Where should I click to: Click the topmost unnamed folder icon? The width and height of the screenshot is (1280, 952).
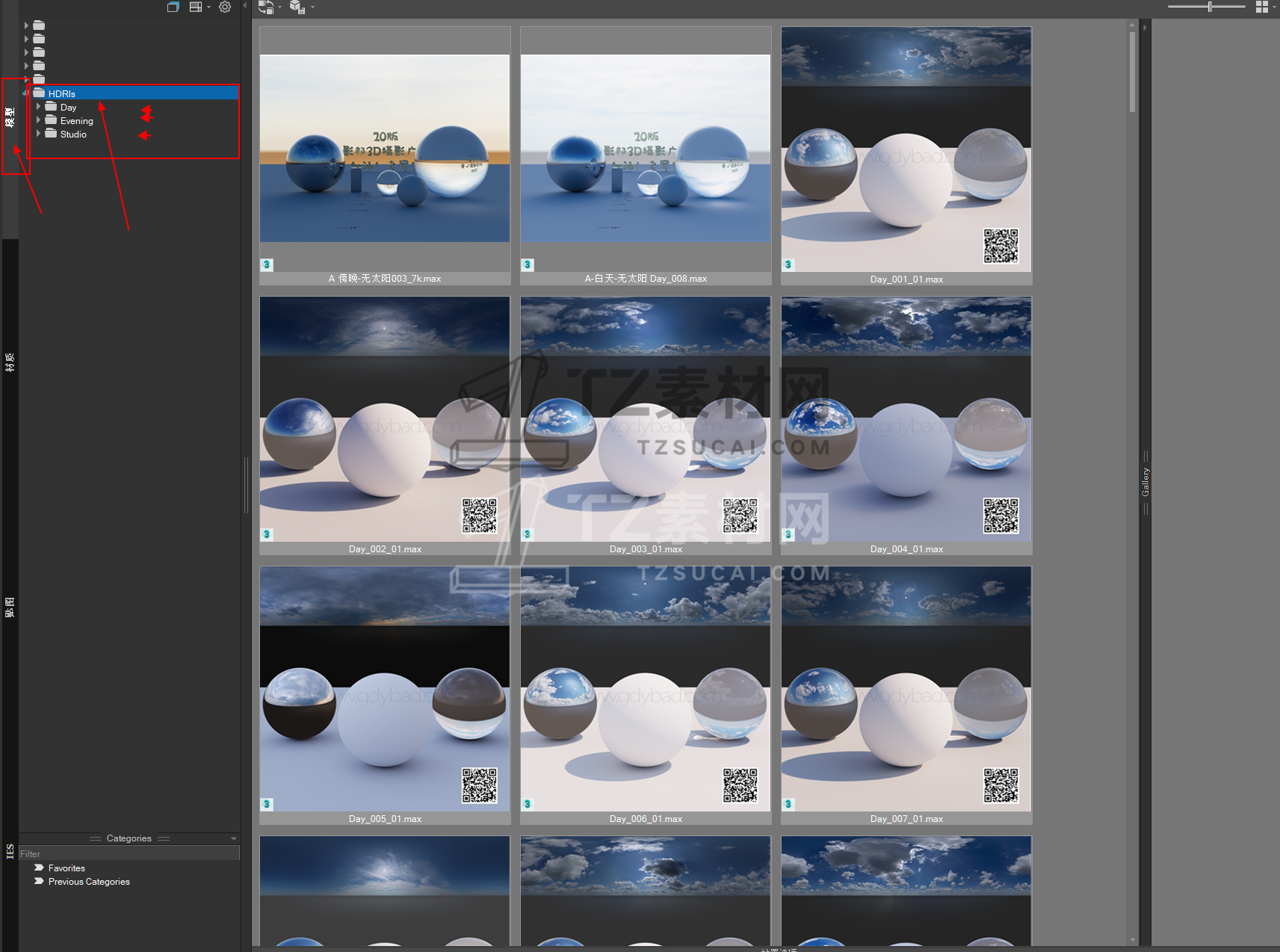tap(39, 25)
